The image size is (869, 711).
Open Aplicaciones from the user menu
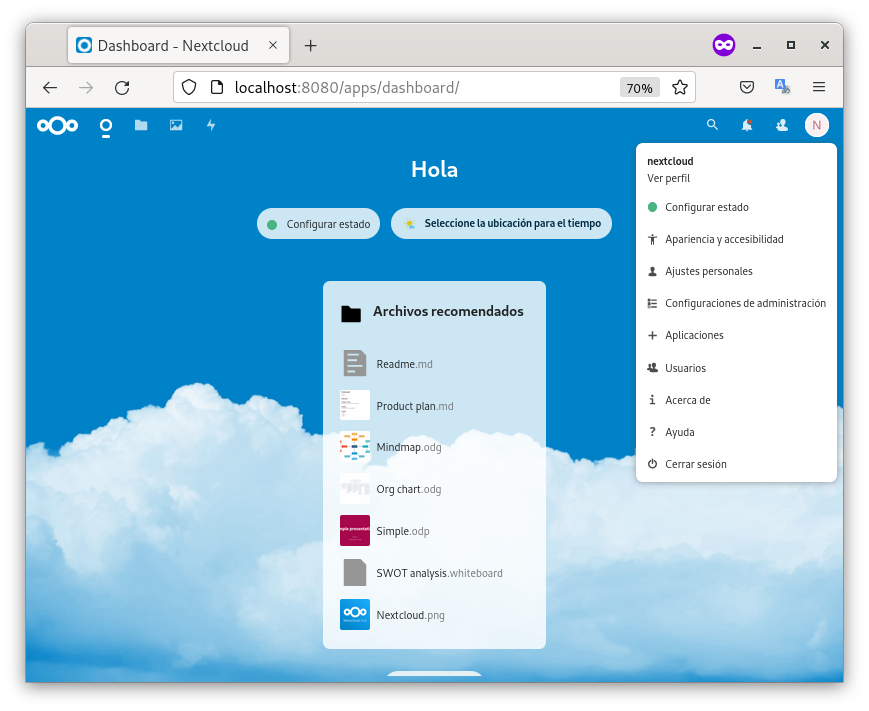[x=694, y=335]
